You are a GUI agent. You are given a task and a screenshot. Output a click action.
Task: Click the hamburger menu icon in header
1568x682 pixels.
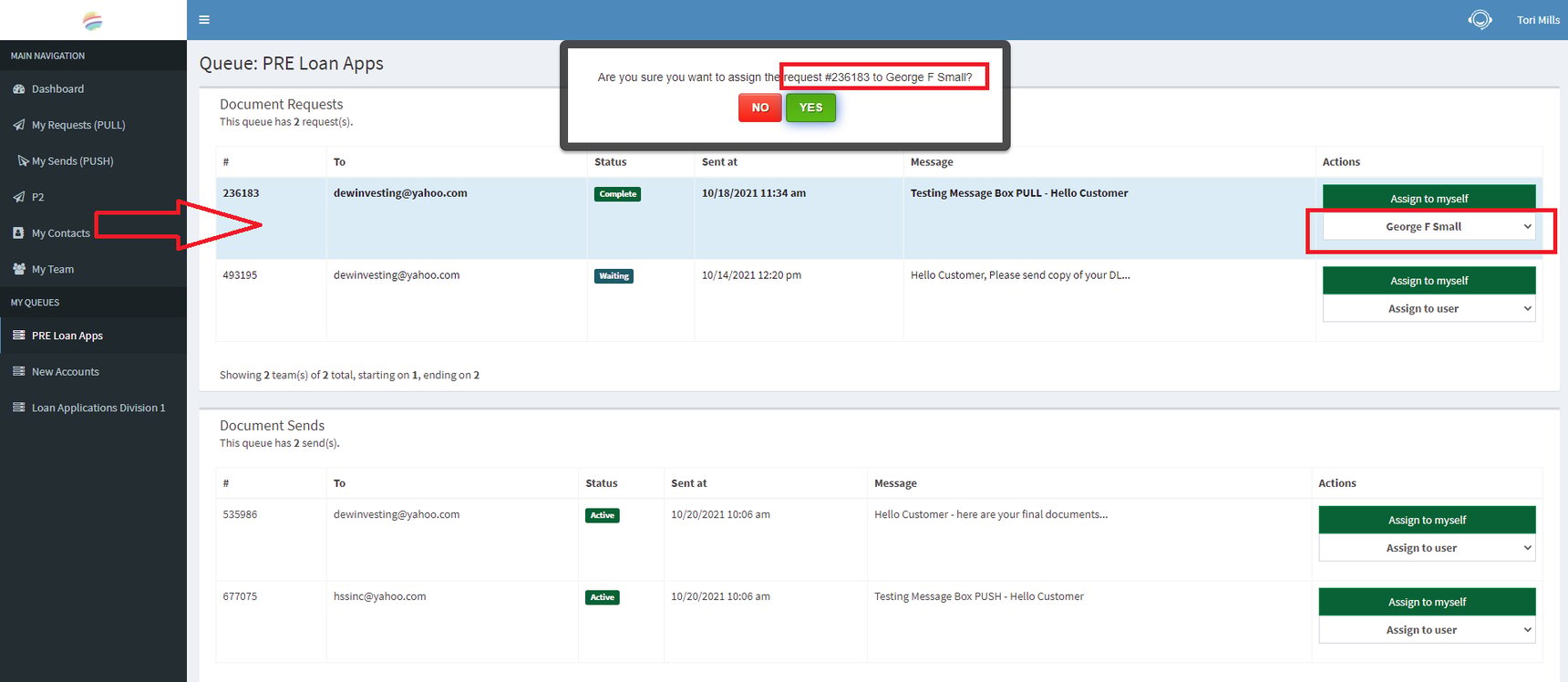204,20
